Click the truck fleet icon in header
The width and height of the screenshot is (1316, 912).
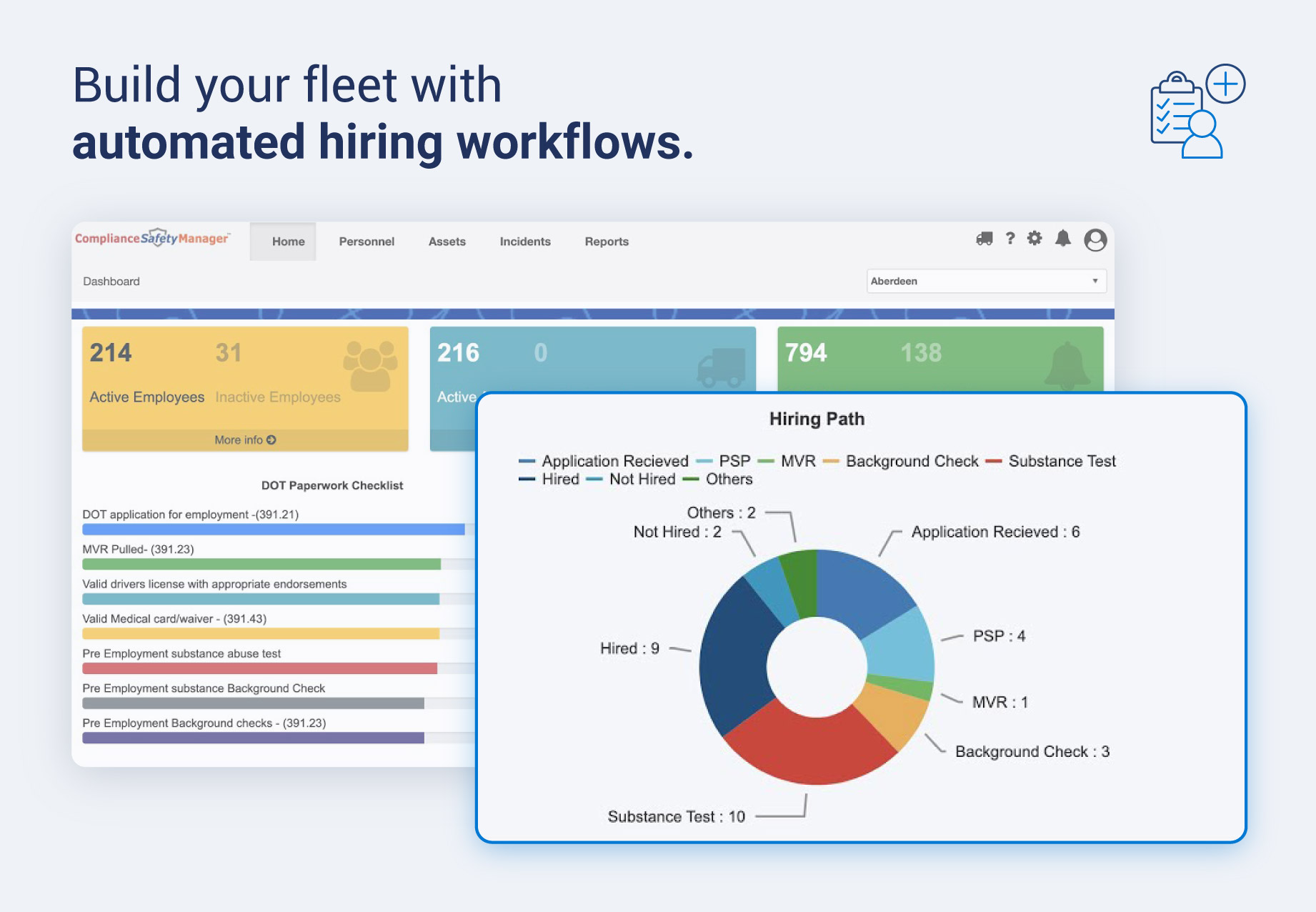[x=984, y=239]
